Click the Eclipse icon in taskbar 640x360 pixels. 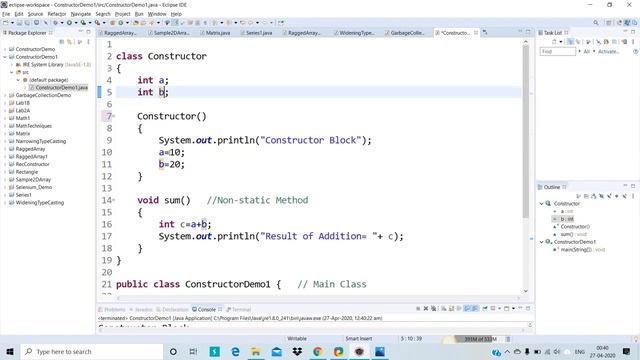(359, 351)
